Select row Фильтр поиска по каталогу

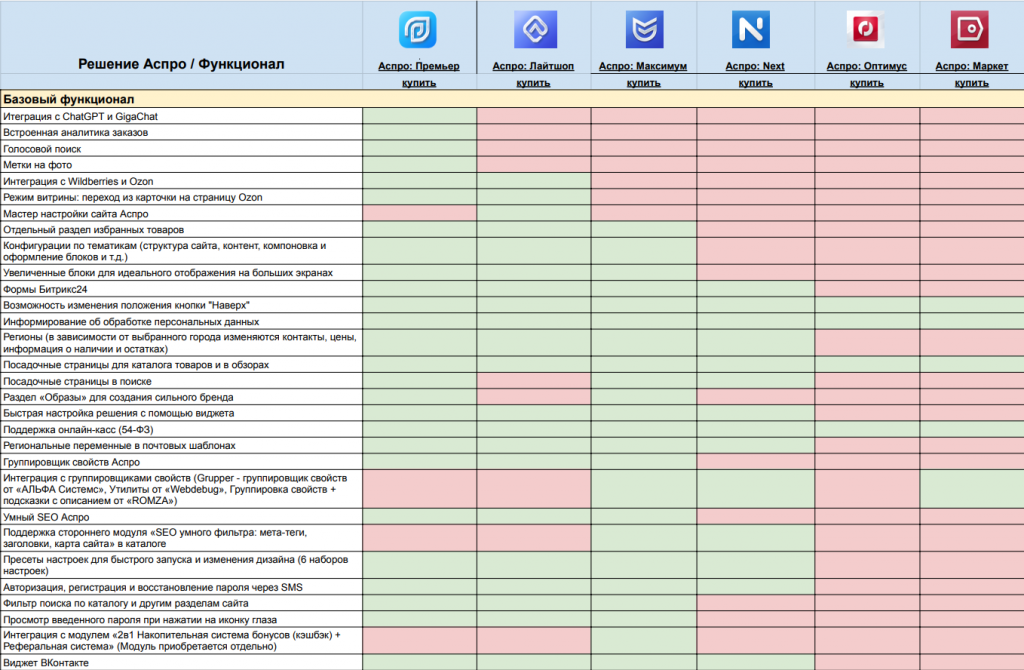click(182, 603)
